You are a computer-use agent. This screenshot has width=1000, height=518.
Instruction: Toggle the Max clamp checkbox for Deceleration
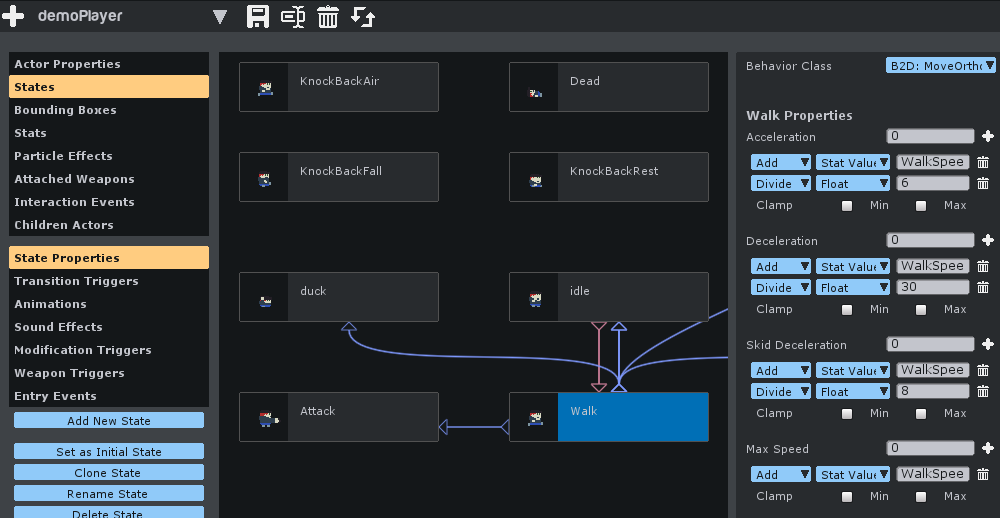[x=921, y=310]
